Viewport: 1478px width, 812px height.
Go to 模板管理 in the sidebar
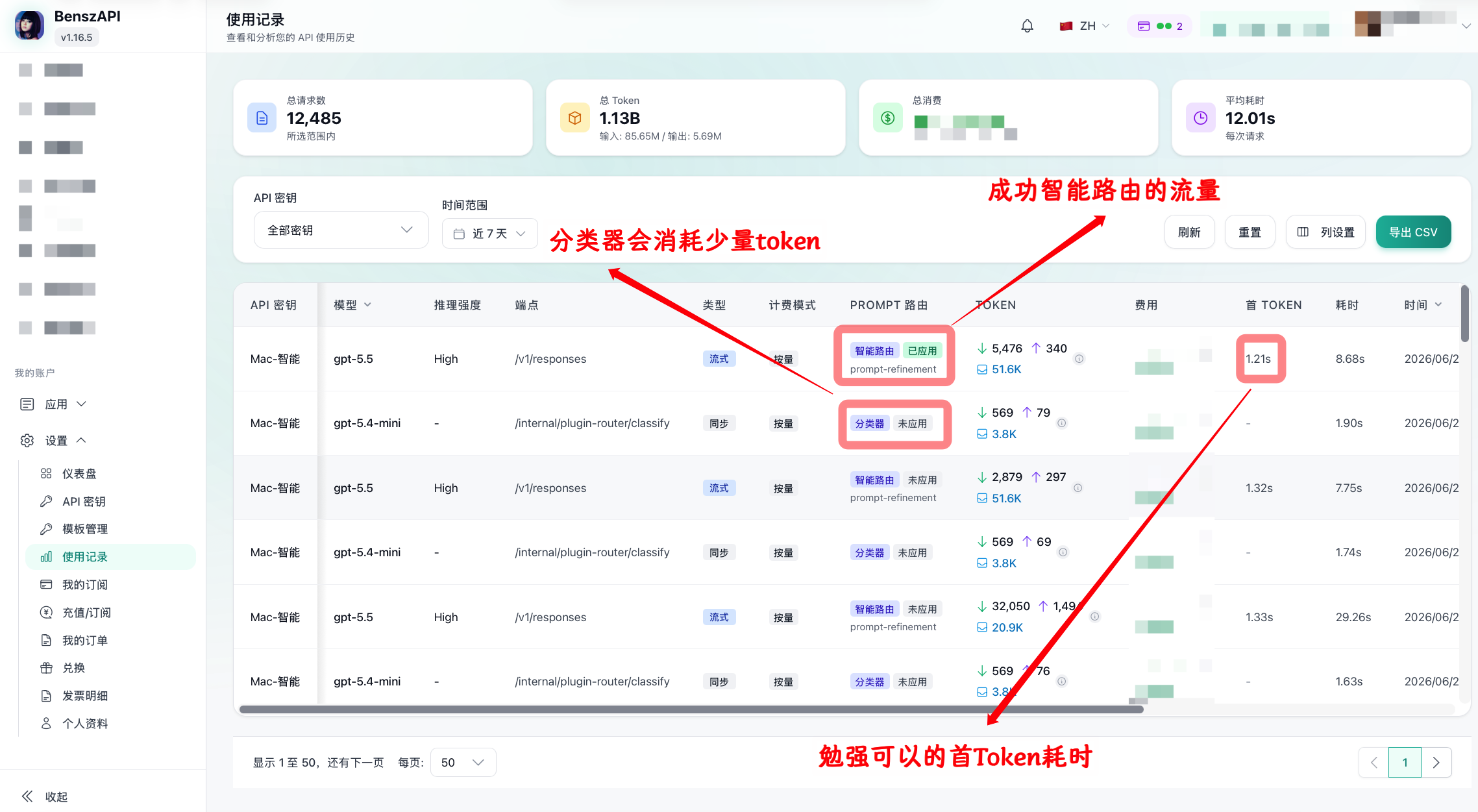[85, 529]
